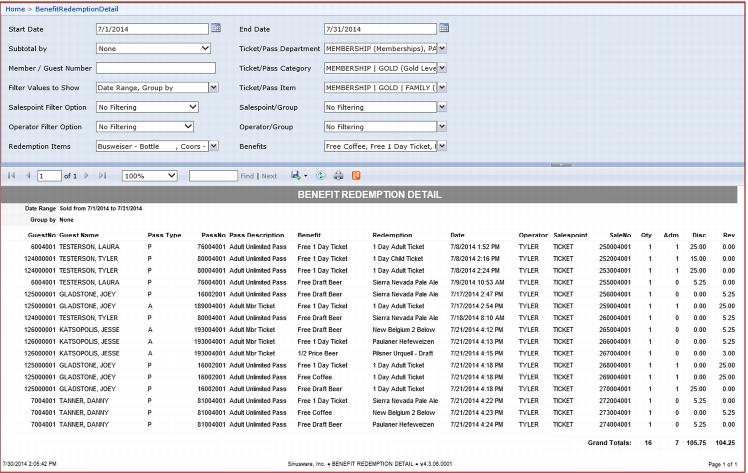Open the Ticket/Pass Department dropdown

pos(442,47)
